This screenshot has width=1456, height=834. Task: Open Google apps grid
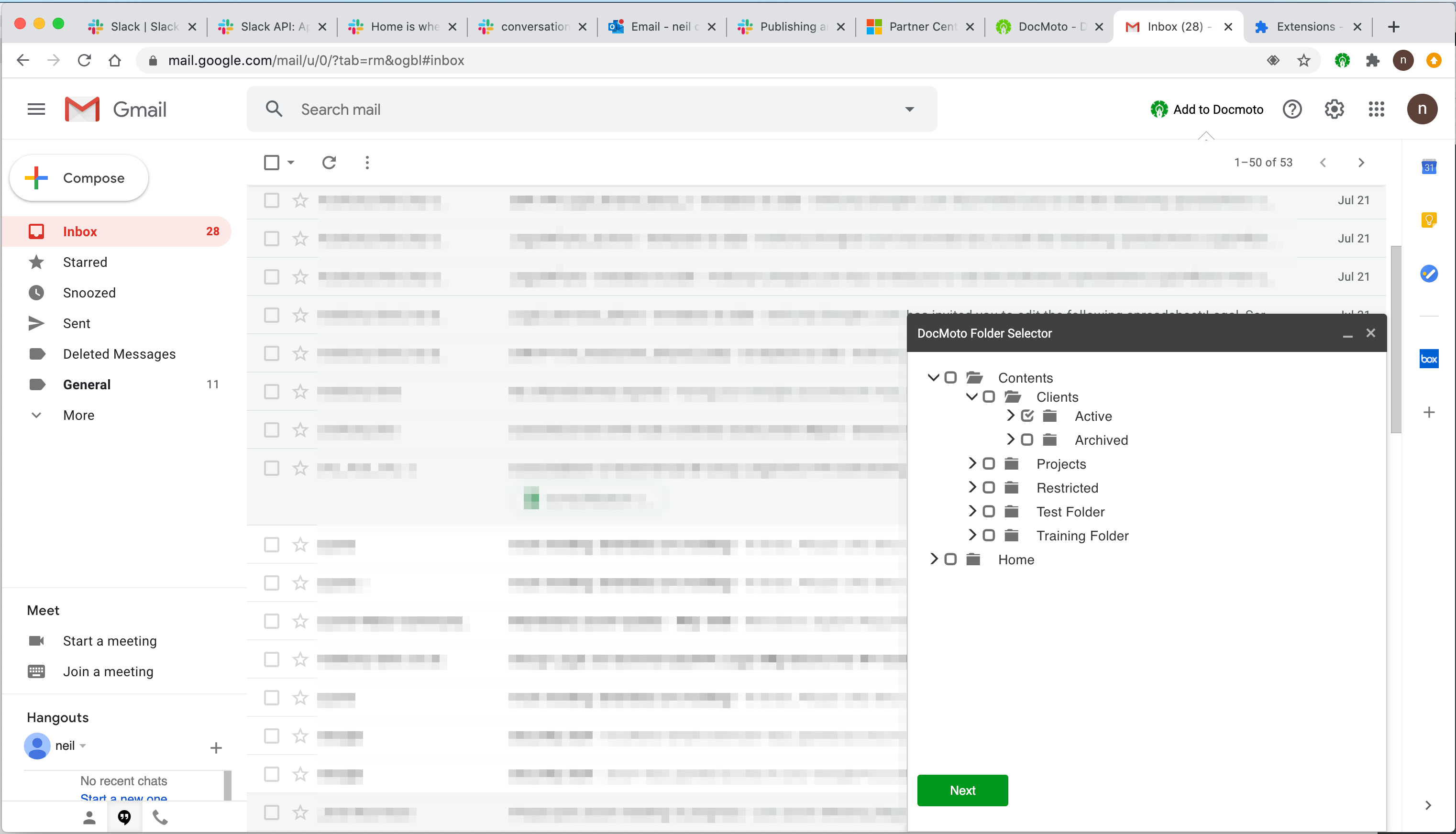point(1377,109)
